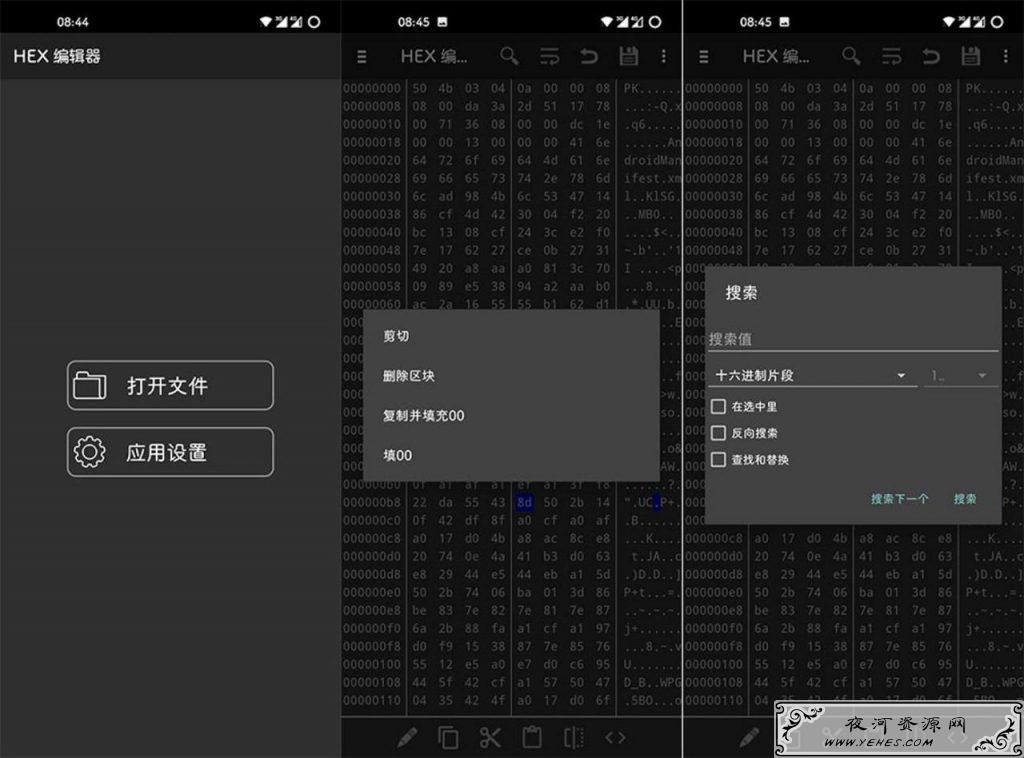Tap the angle brackets icon in bottom bar
1024x758 pixels.
615,738
